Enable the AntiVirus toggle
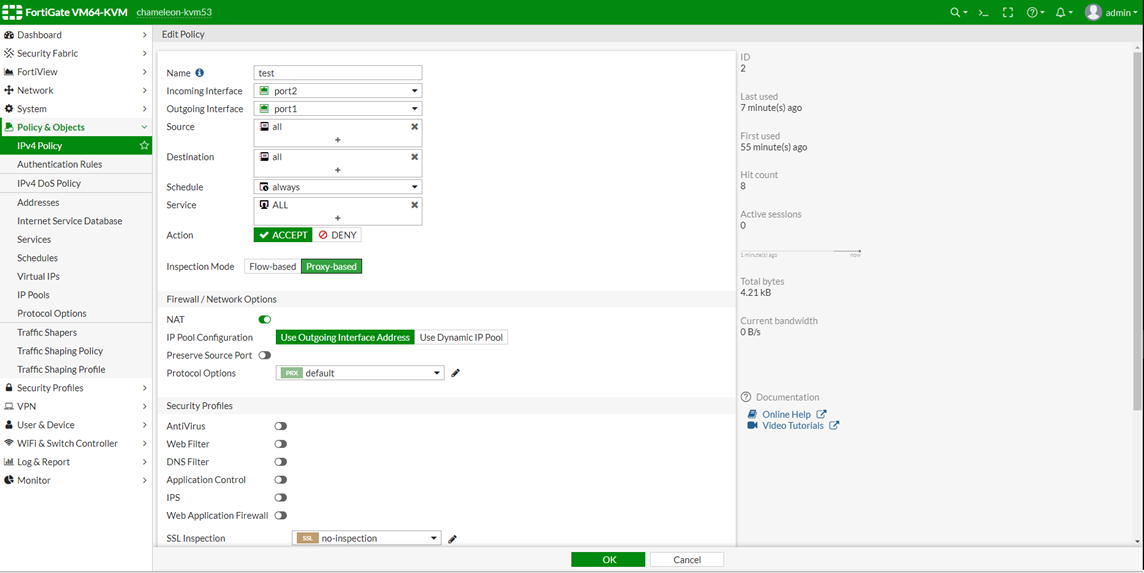 pyautogui.click(x=280, y=426)
